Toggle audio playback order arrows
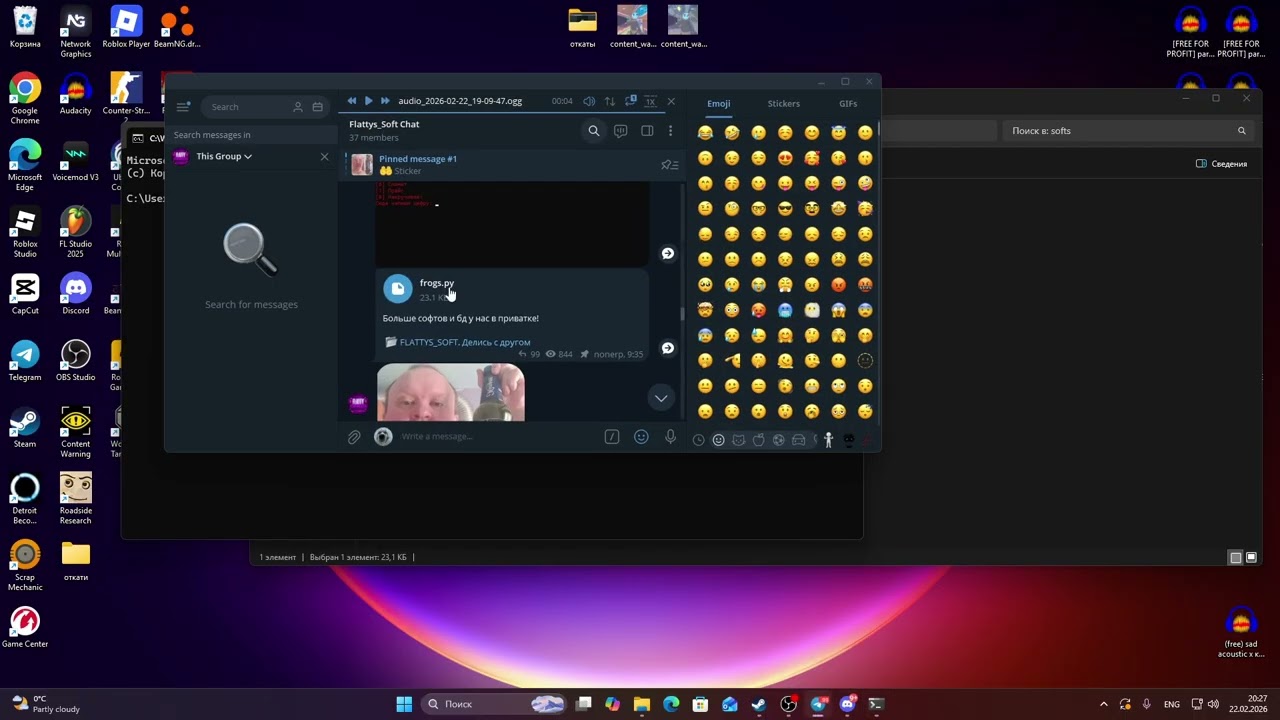Image resolution: width=1280 pixels, height=720 pixels. coord(610,101)
